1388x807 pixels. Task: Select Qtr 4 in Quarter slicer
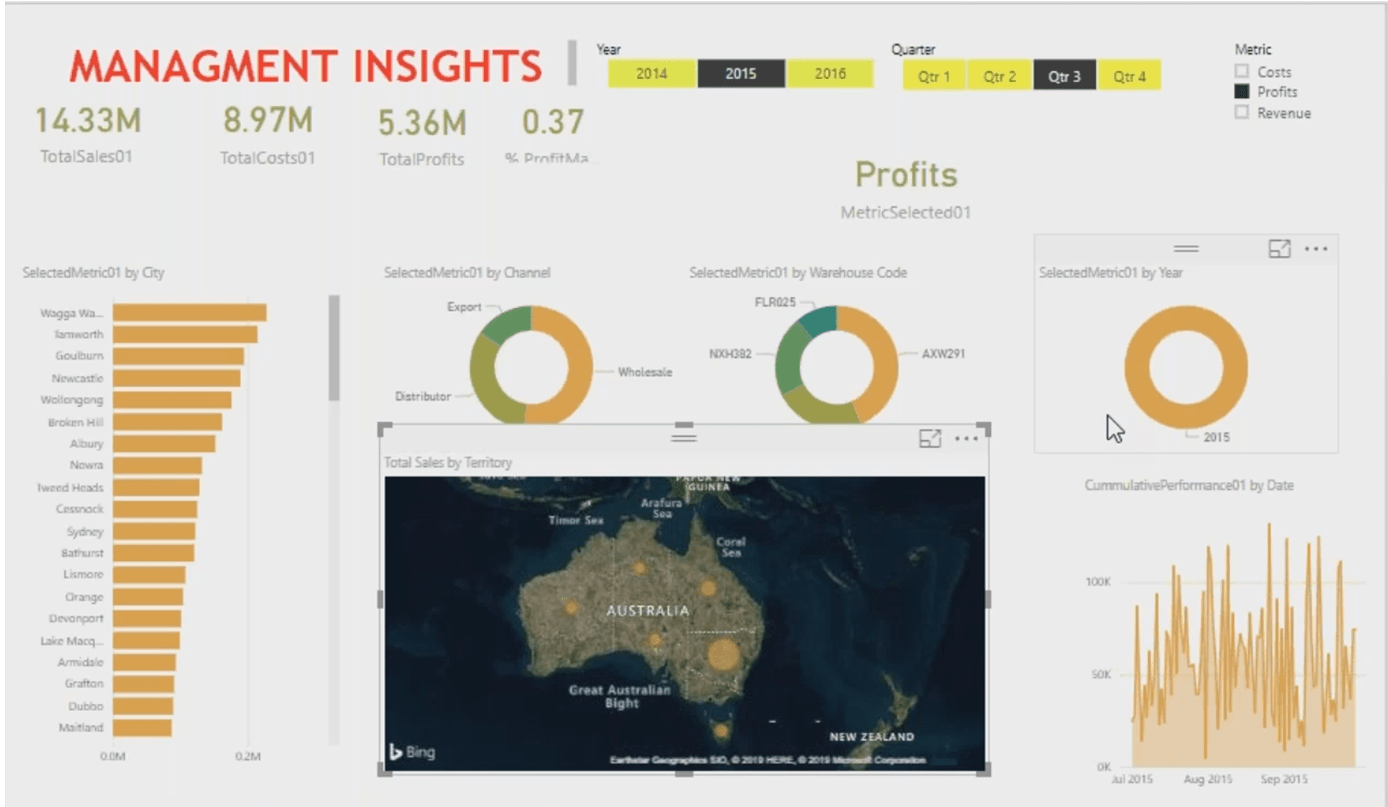(1129, 76)
